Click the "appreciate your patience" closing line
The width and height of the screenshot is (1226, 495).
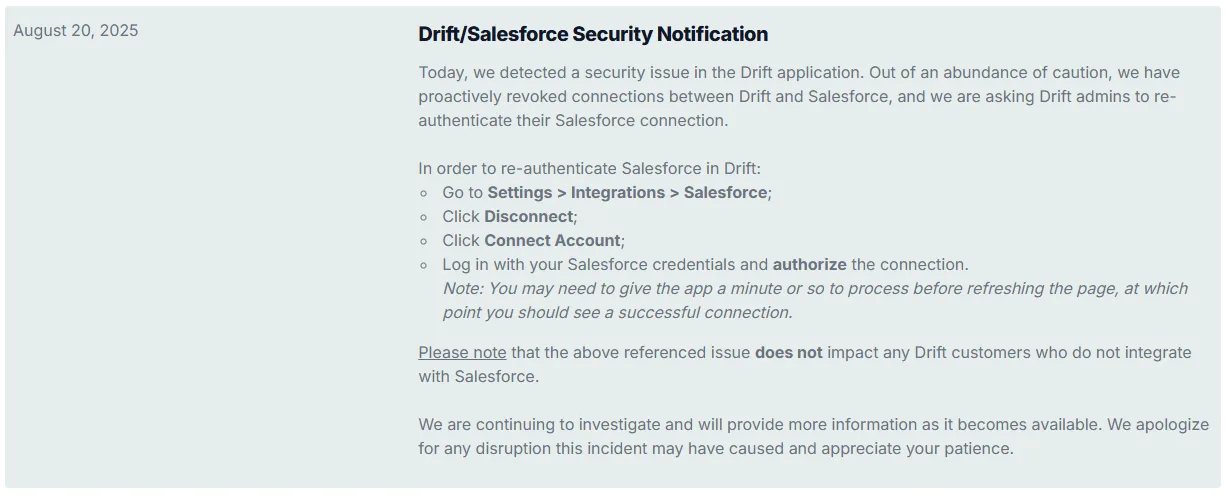(716, 449)
